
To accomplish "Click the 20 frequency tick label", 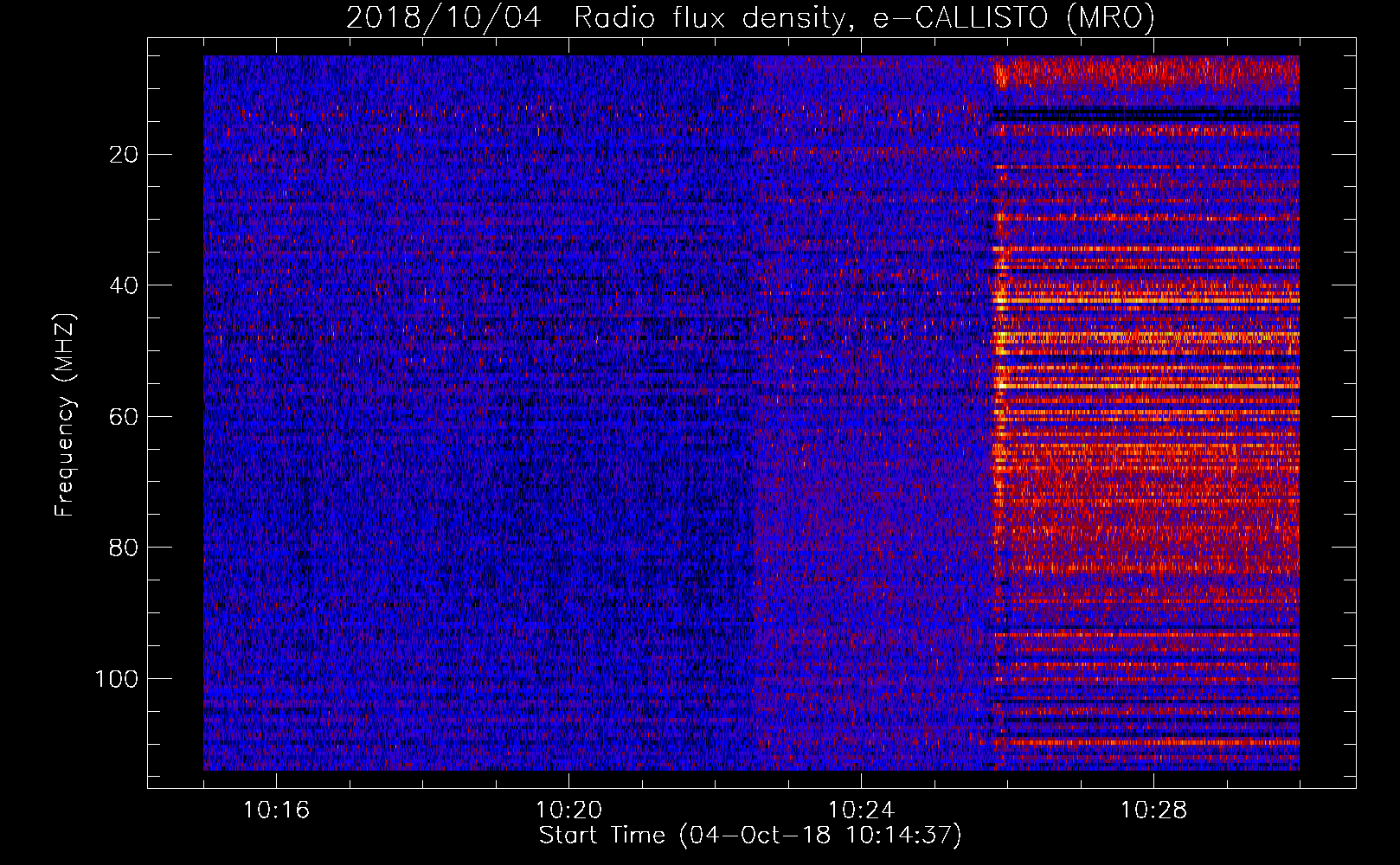I will [x=124, y=155].
